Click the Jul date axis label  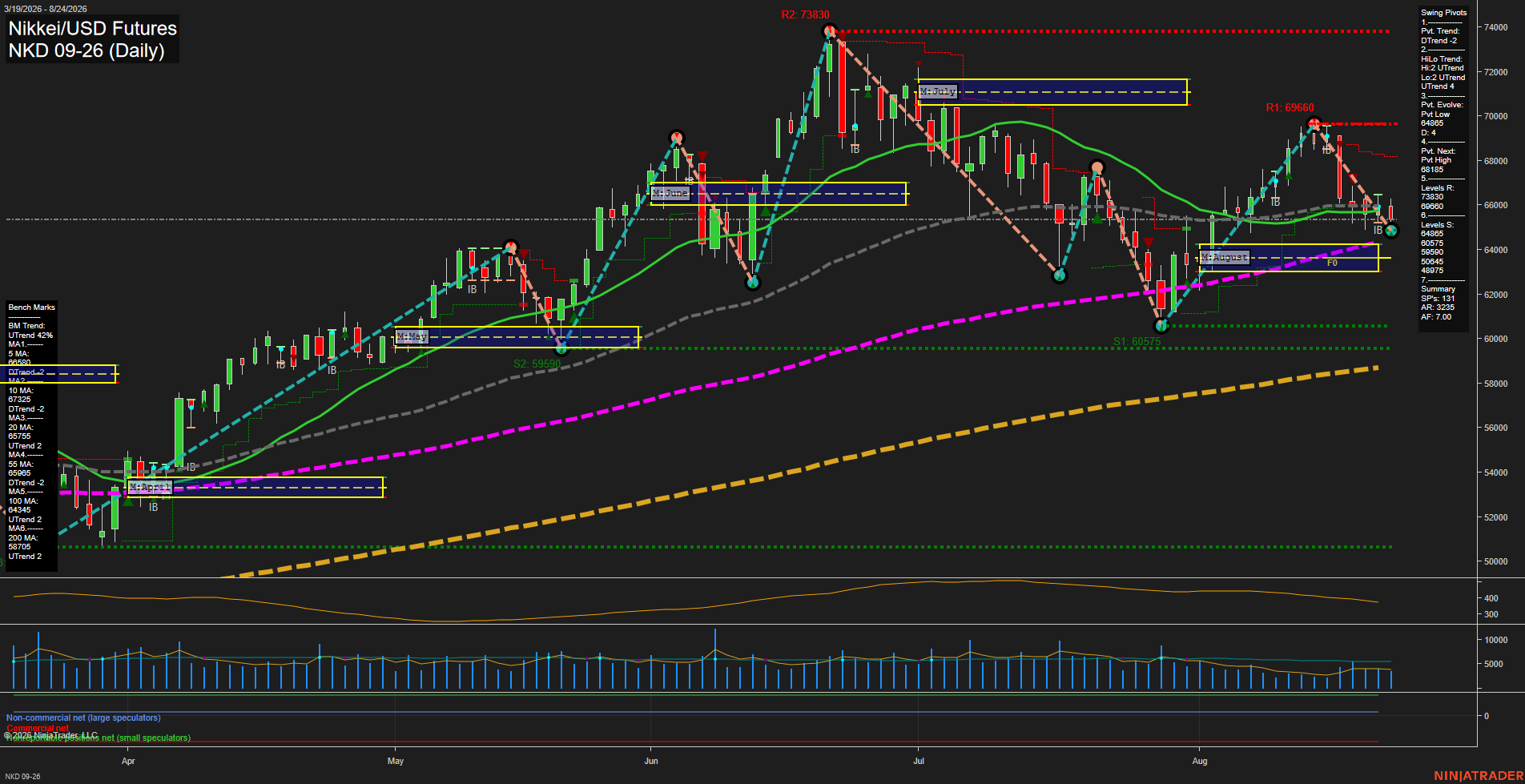coord(919,761)
